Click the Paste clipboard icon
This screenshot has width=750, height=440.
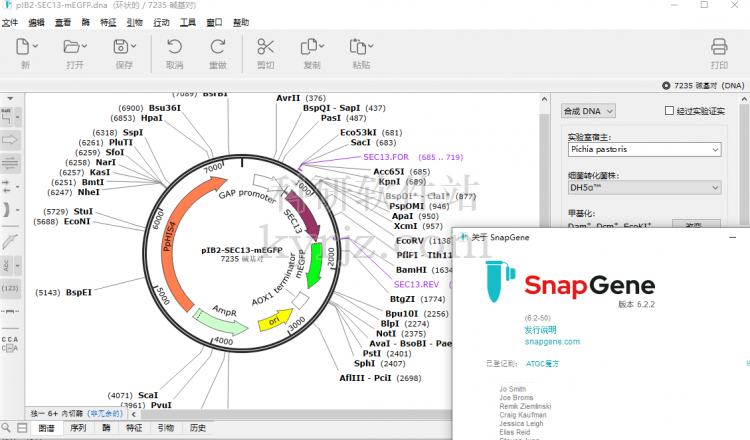[357, 47]
